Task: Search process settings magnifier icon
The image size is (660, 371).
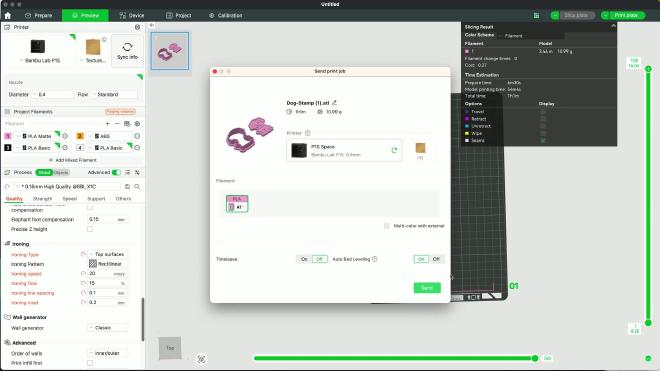Action: (x=137, y=187)
